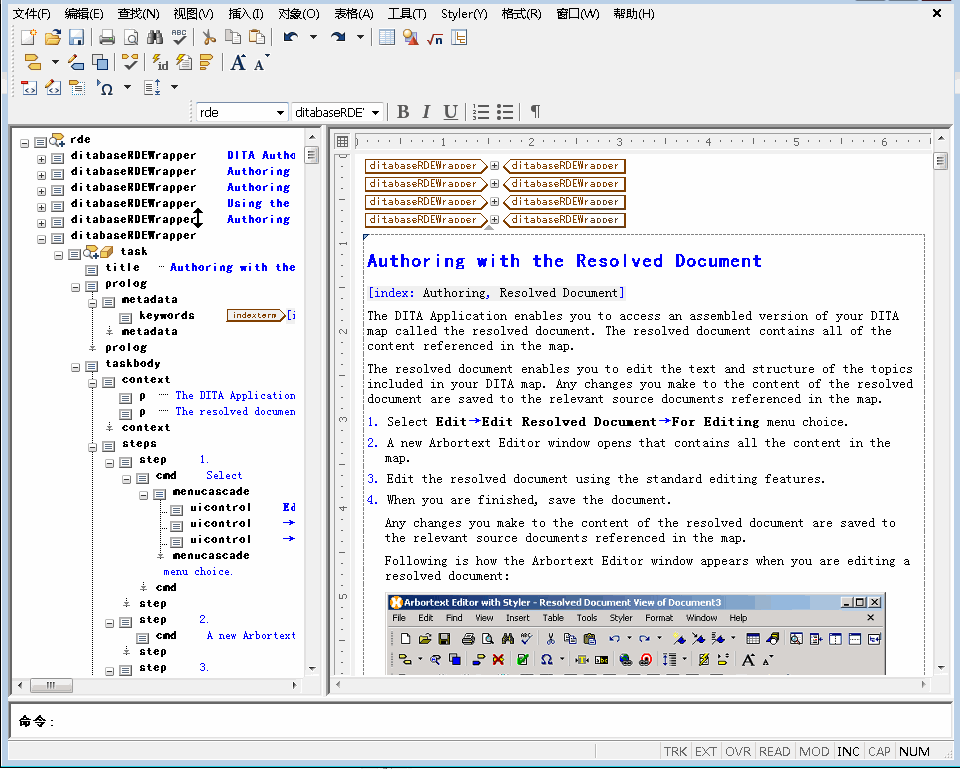Click the document map tree icon in toolbar
960x769 pixels.
[459, 37]
